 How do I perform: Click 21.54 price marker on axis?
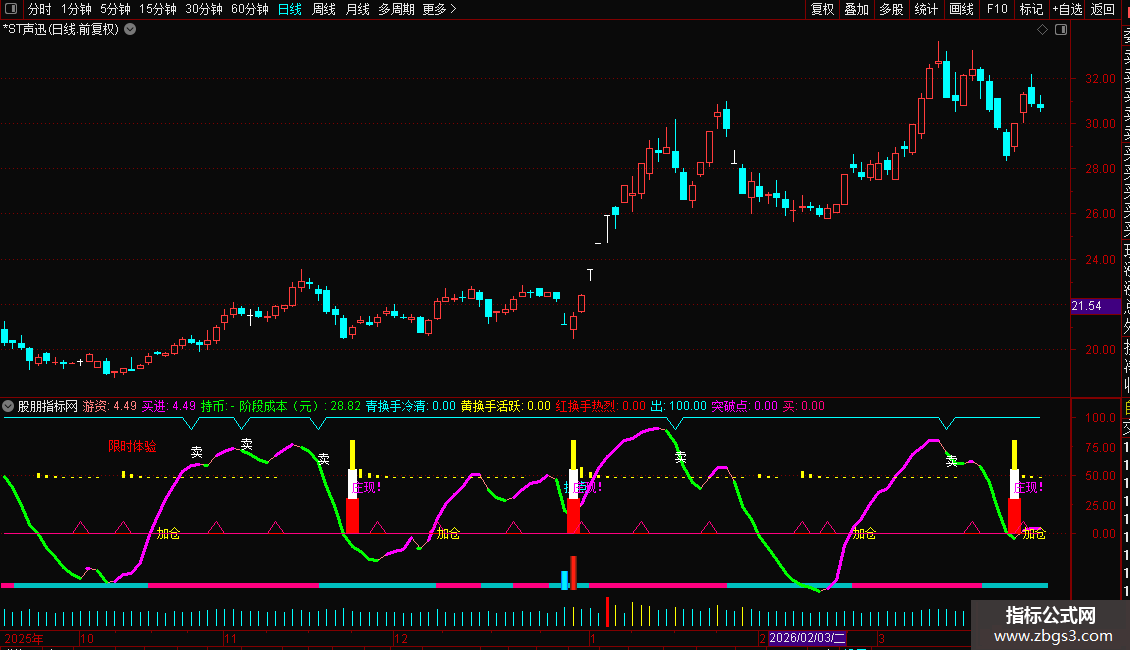coord(1095,306)
